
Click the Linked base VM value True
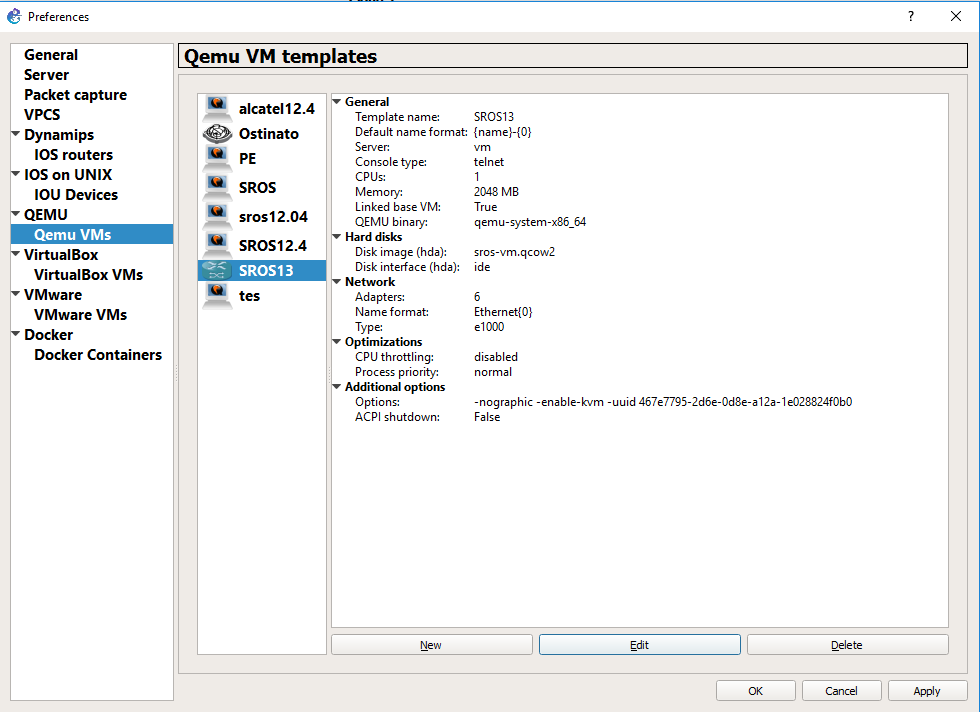pos(486,207)
